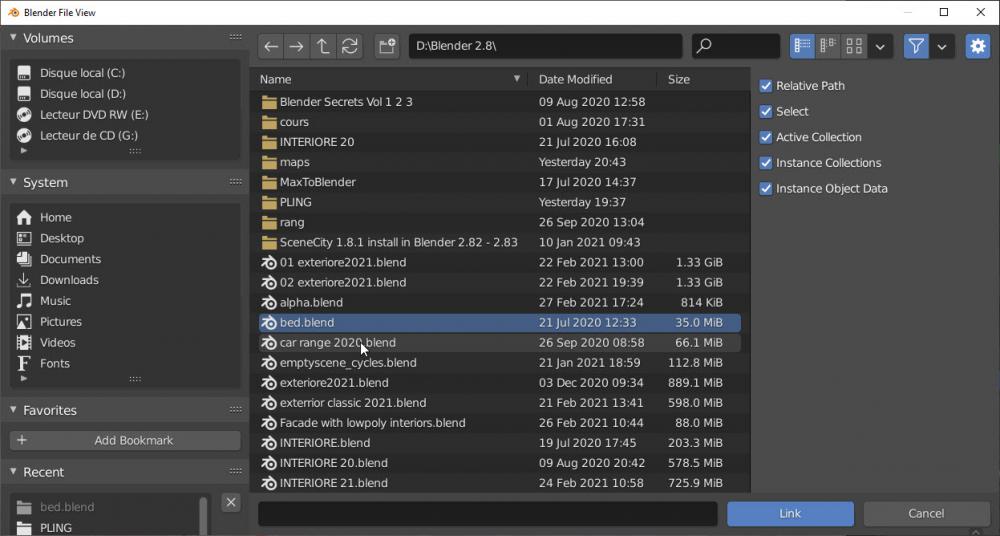This screenshot has width=1000, height=536.
Task: Switch to vertical list display mode
Action: click(x=802, y=47)
